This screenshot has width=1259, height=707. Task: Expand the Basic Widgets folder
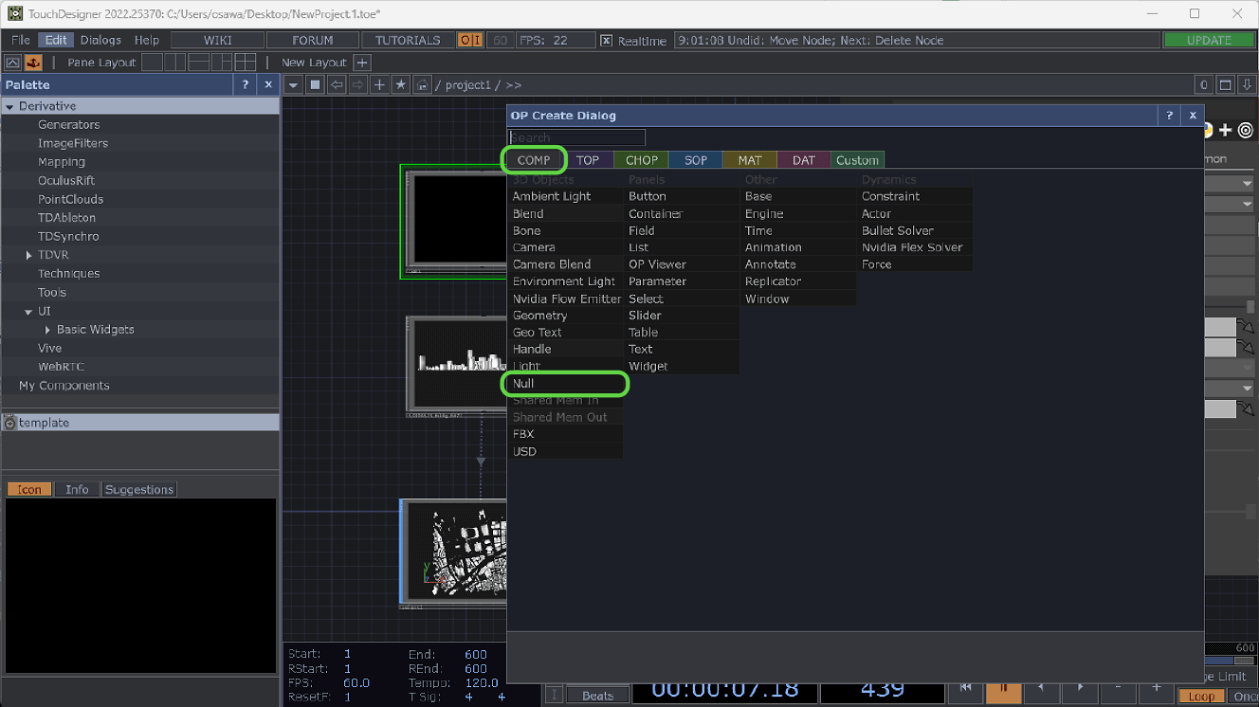pos(47,330)
